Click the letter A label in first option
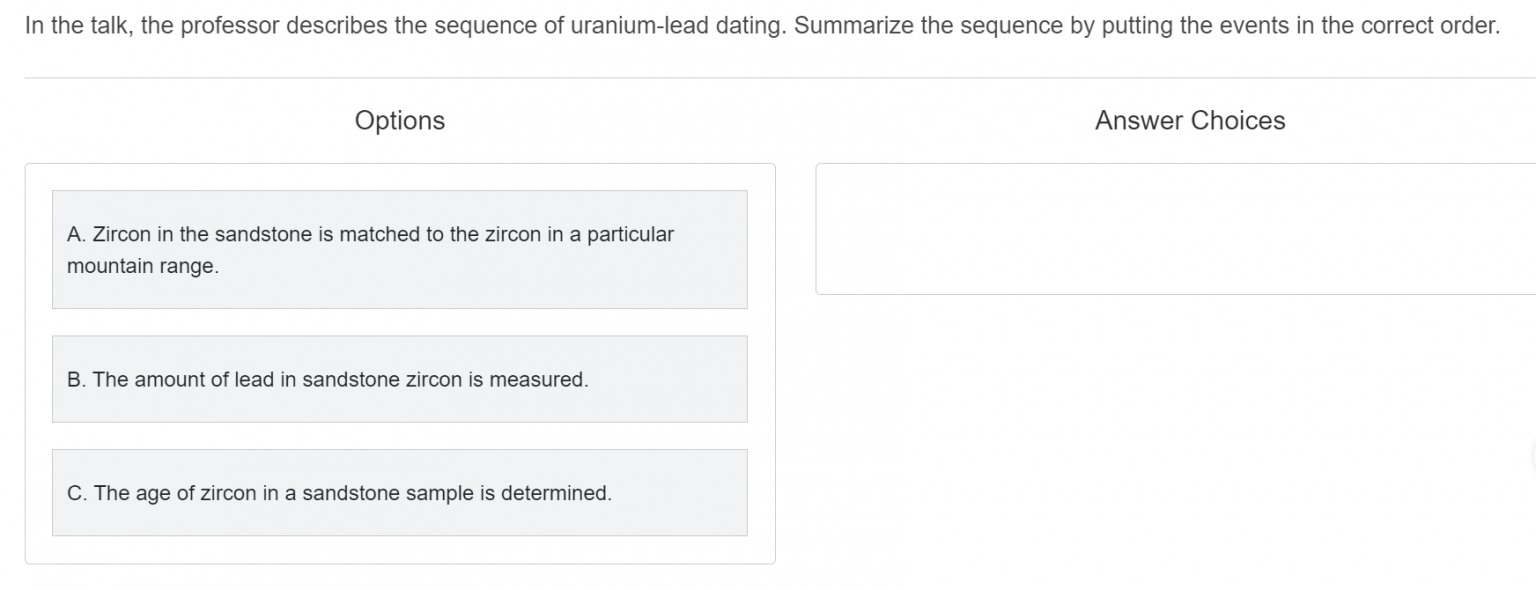The width and height of the screenshot is (1536, 590). [x=75, y=235]
